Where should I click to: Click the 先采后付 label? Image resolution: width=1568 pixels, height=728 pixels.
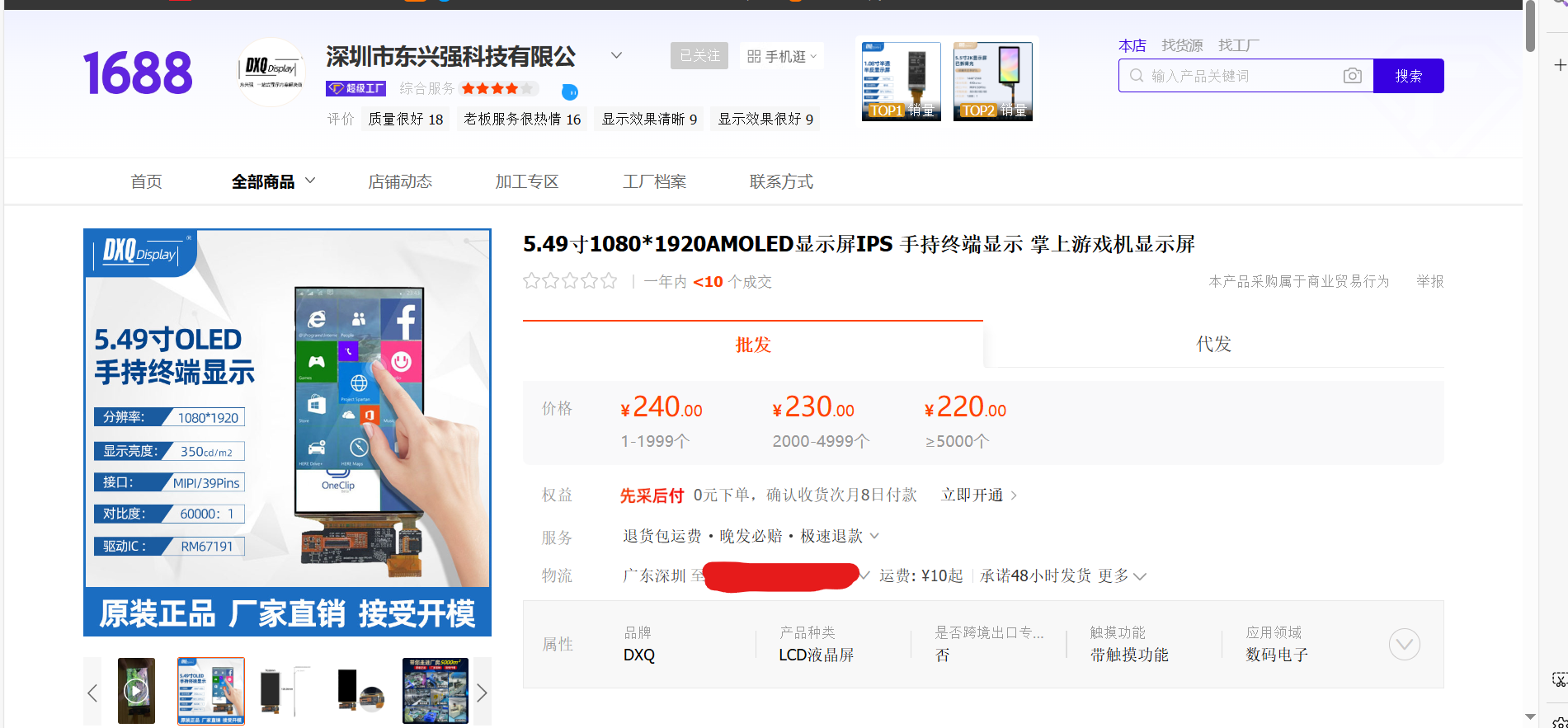652,495
